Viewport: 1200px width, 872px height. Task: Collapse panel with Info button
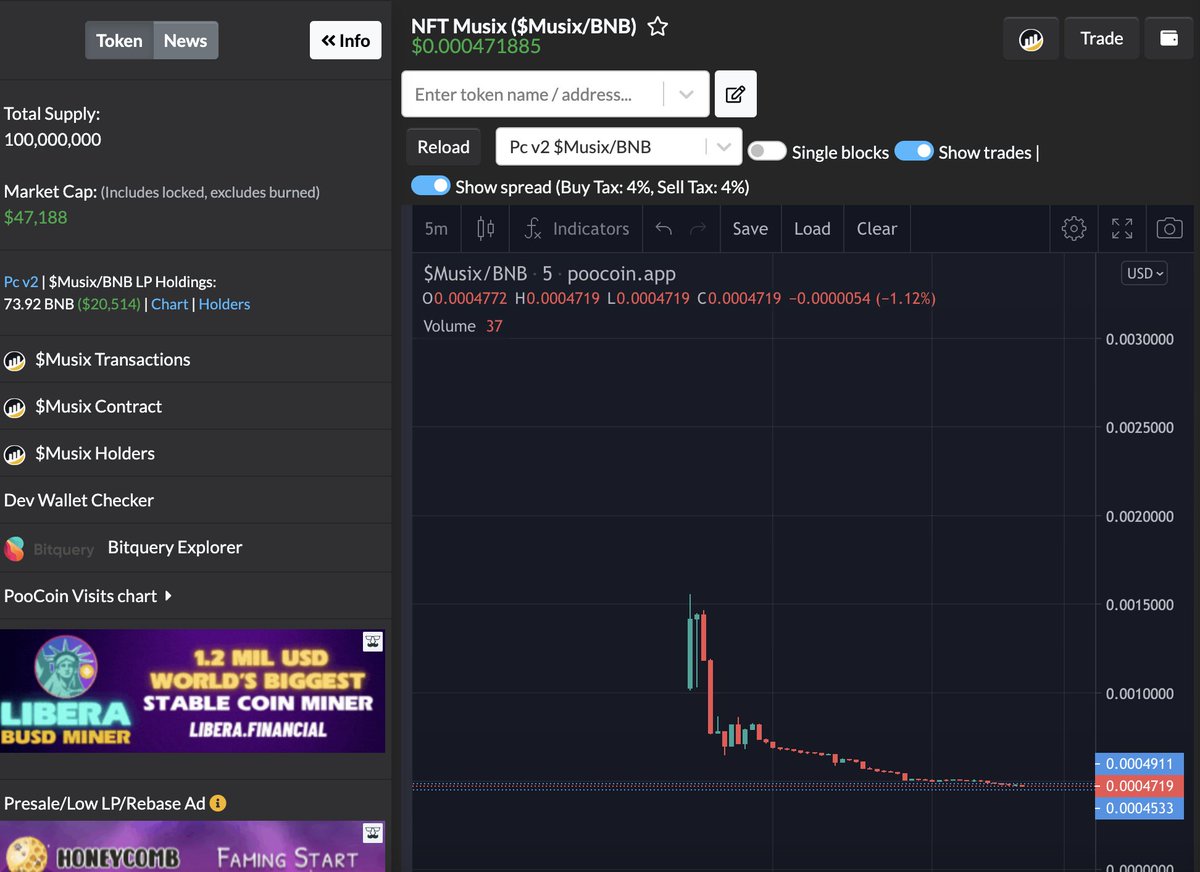tap(345, 40)
